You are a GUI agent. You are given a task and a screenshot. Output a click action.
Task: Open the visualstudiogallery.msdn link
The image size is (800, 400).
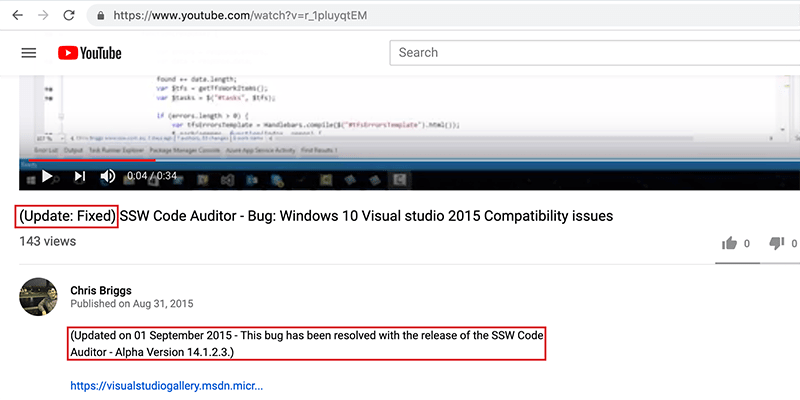(x=166, y=386)
